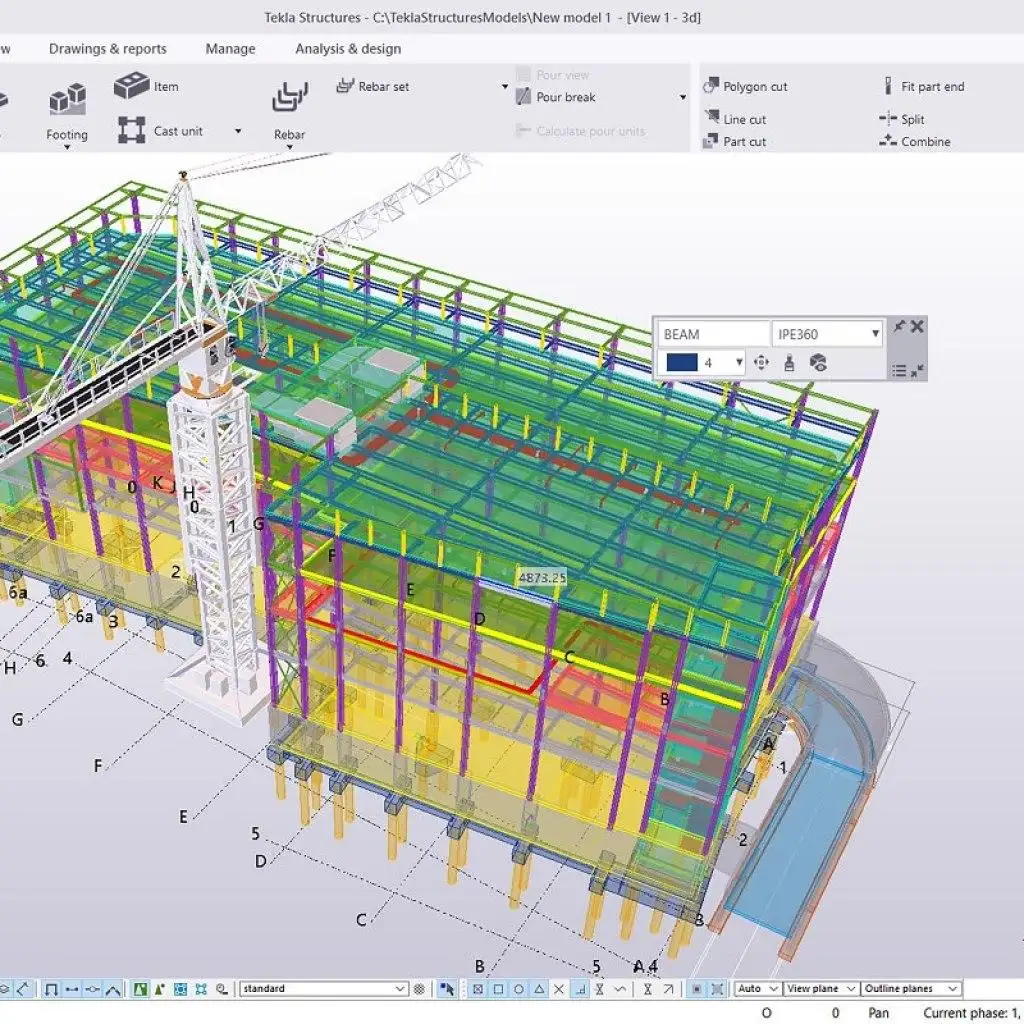1024x1024 pixels.
Task: Toggle the empty square snap switch
Action: click(498, 989)
